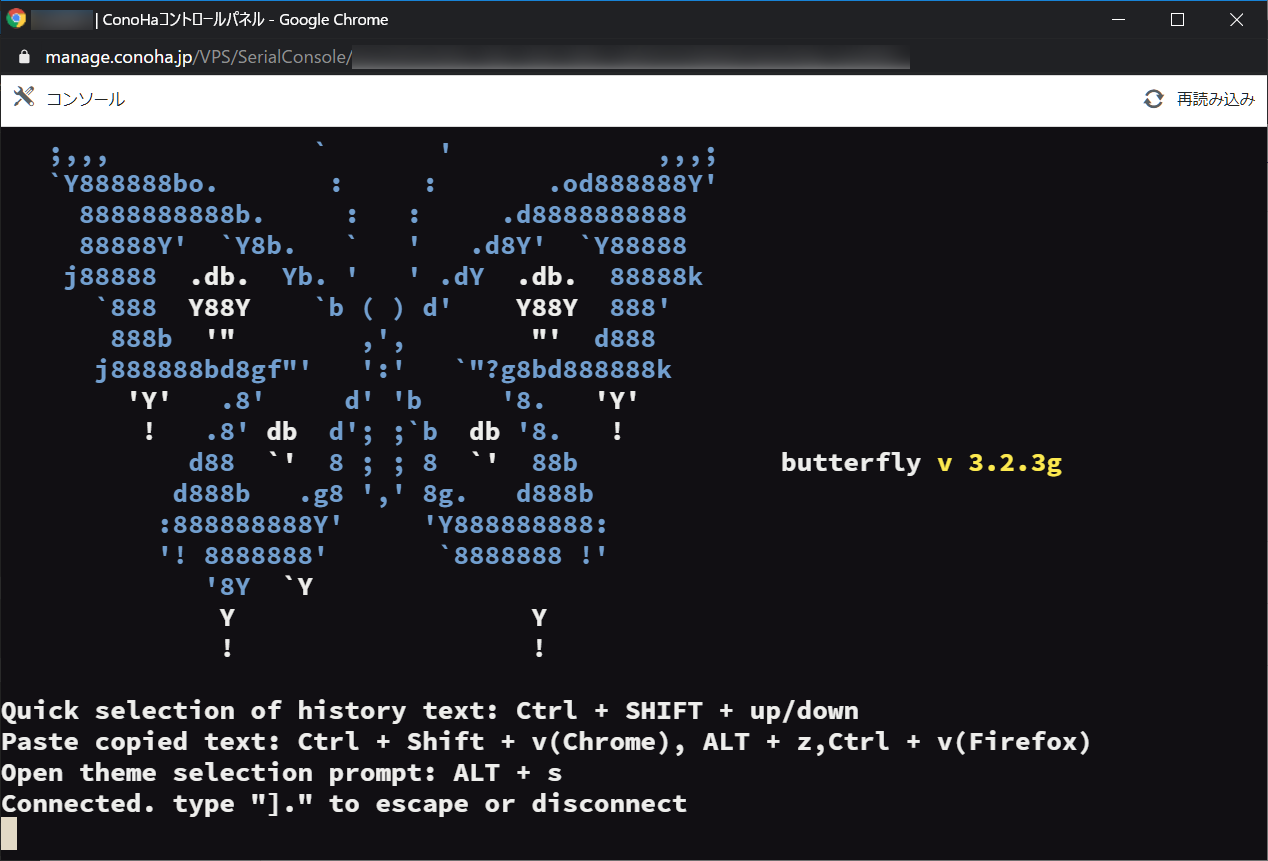Click the 再読み込み reload button label
1268x861 pixels.
(1215, 99)
